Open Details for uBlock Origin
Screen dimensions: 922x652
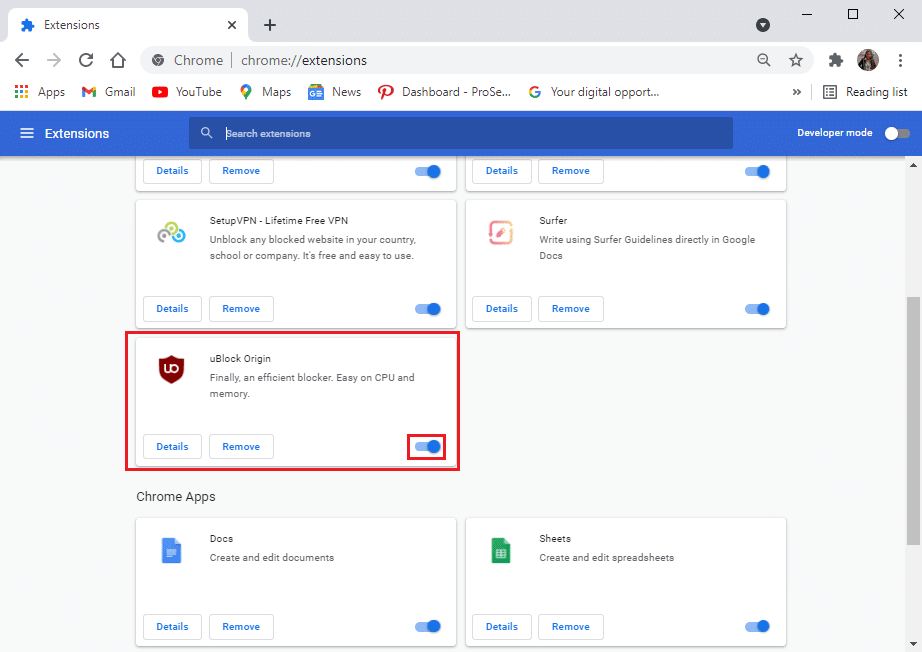click(x=172, y=447)
